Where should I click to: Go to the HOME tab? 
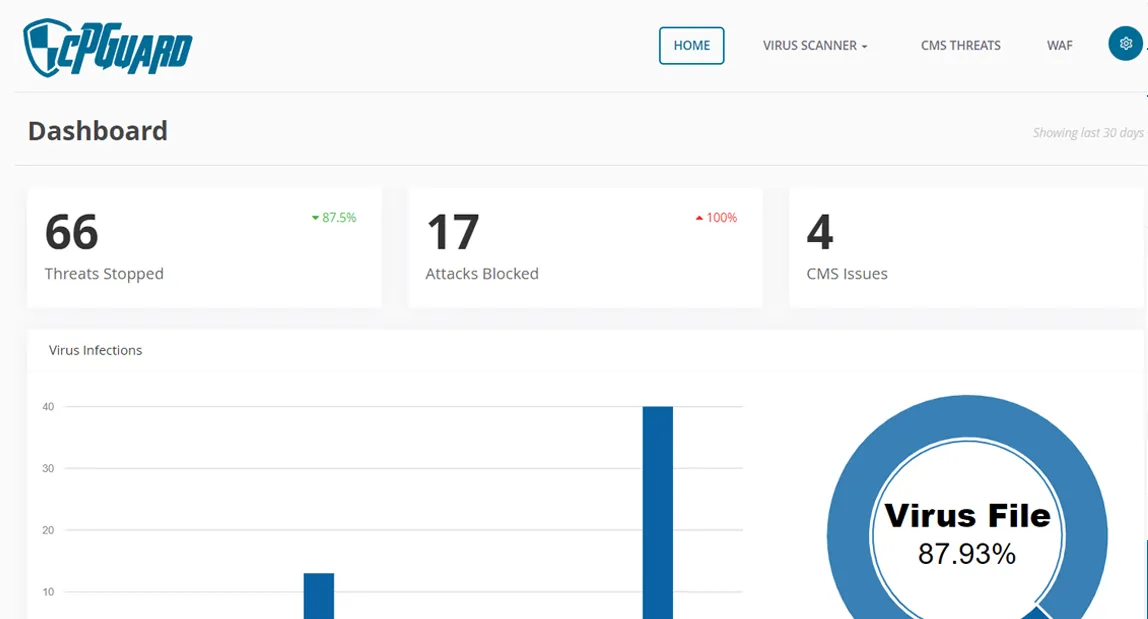691,45
